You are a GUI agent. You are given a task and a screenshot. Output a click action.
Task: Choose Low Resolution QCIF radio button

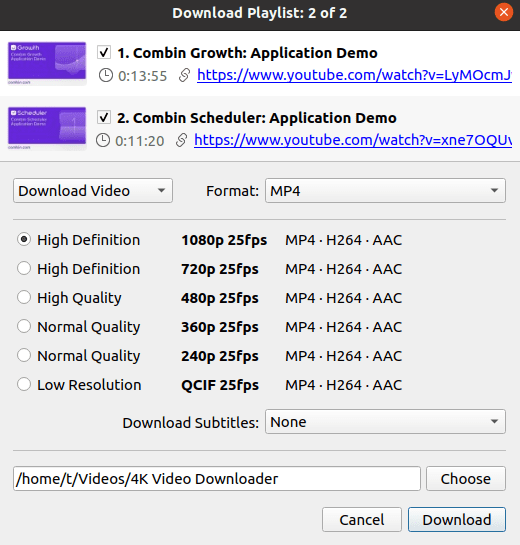tap(24, 384)
